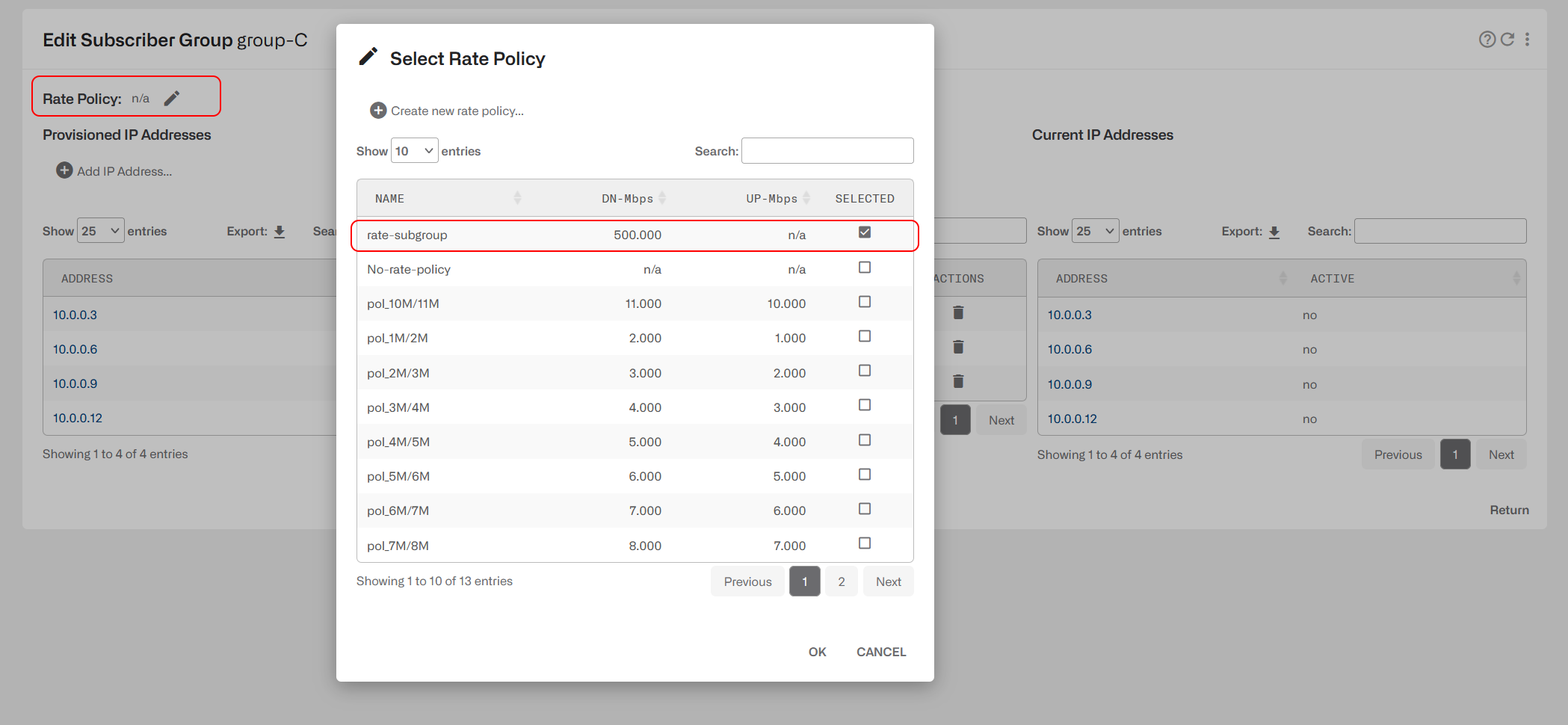Sort rate policies by the NAME column arrows
This screenshot has width=1568, height=725.
[x=516, y=198]
